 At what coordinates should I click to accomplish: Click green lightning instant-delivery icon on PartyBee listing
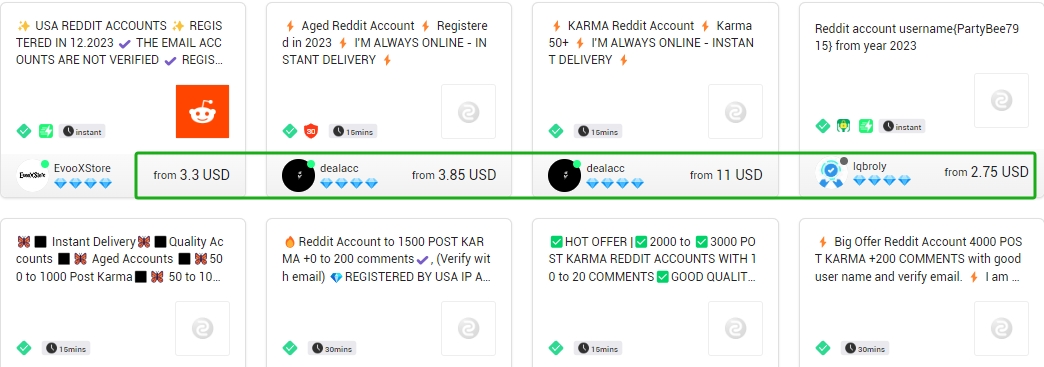click(x=866, y=126)
